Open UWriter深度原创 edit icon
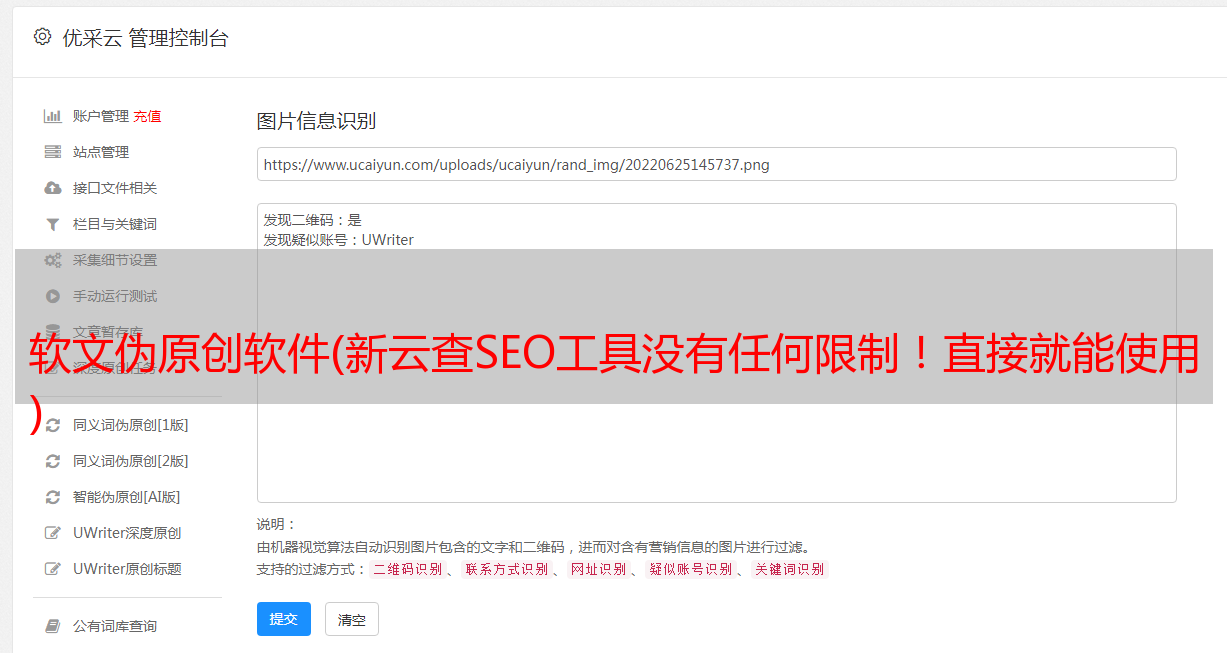Screen dimensions: 1227x653 53,533
